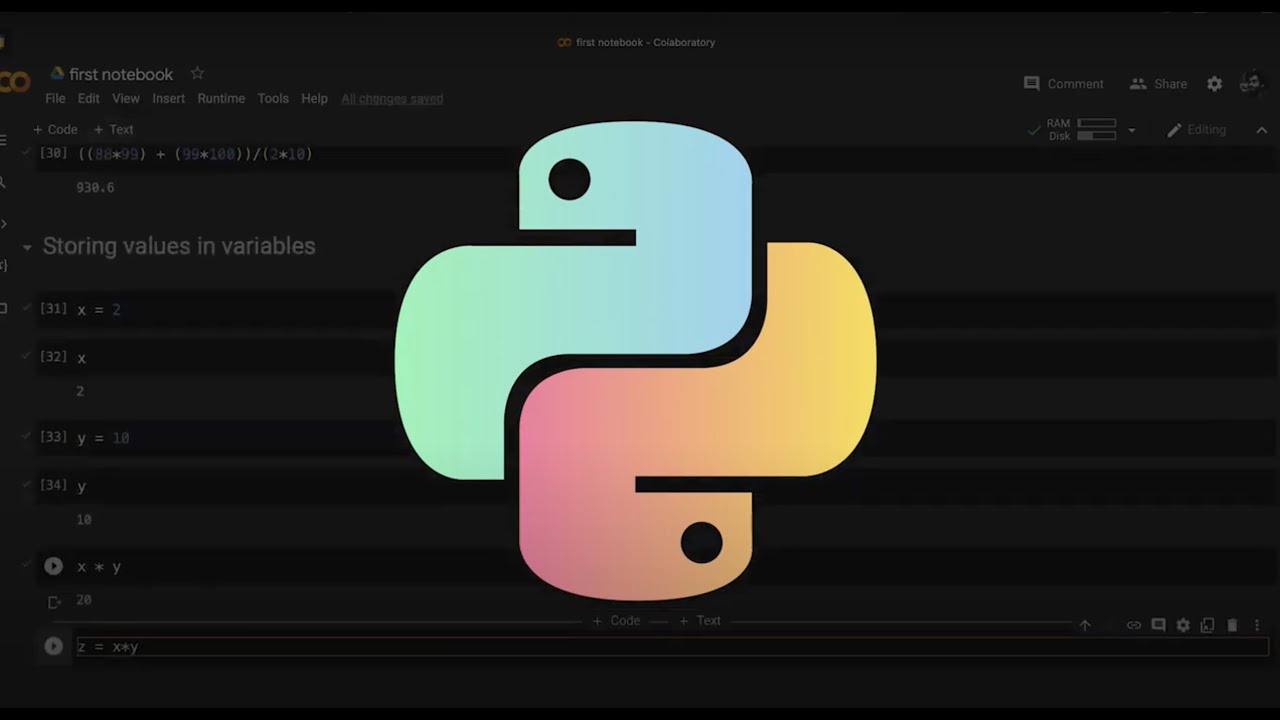
Task: Run the z = x*y cell
Action: click(54, 646)
